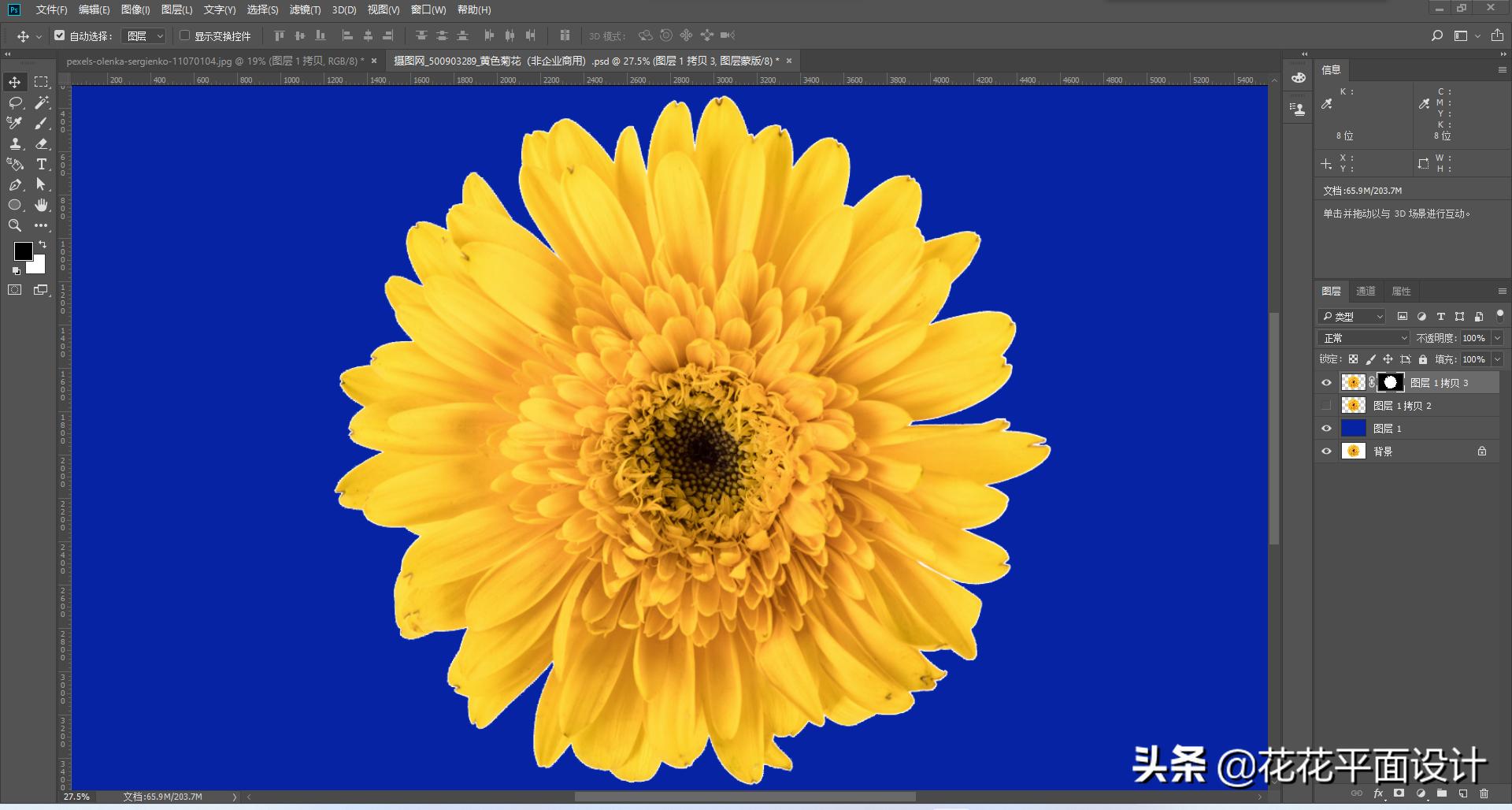Open the 滤镜 (Filter) menu
The image size is (1512, 810).
(x=305, y=9)
